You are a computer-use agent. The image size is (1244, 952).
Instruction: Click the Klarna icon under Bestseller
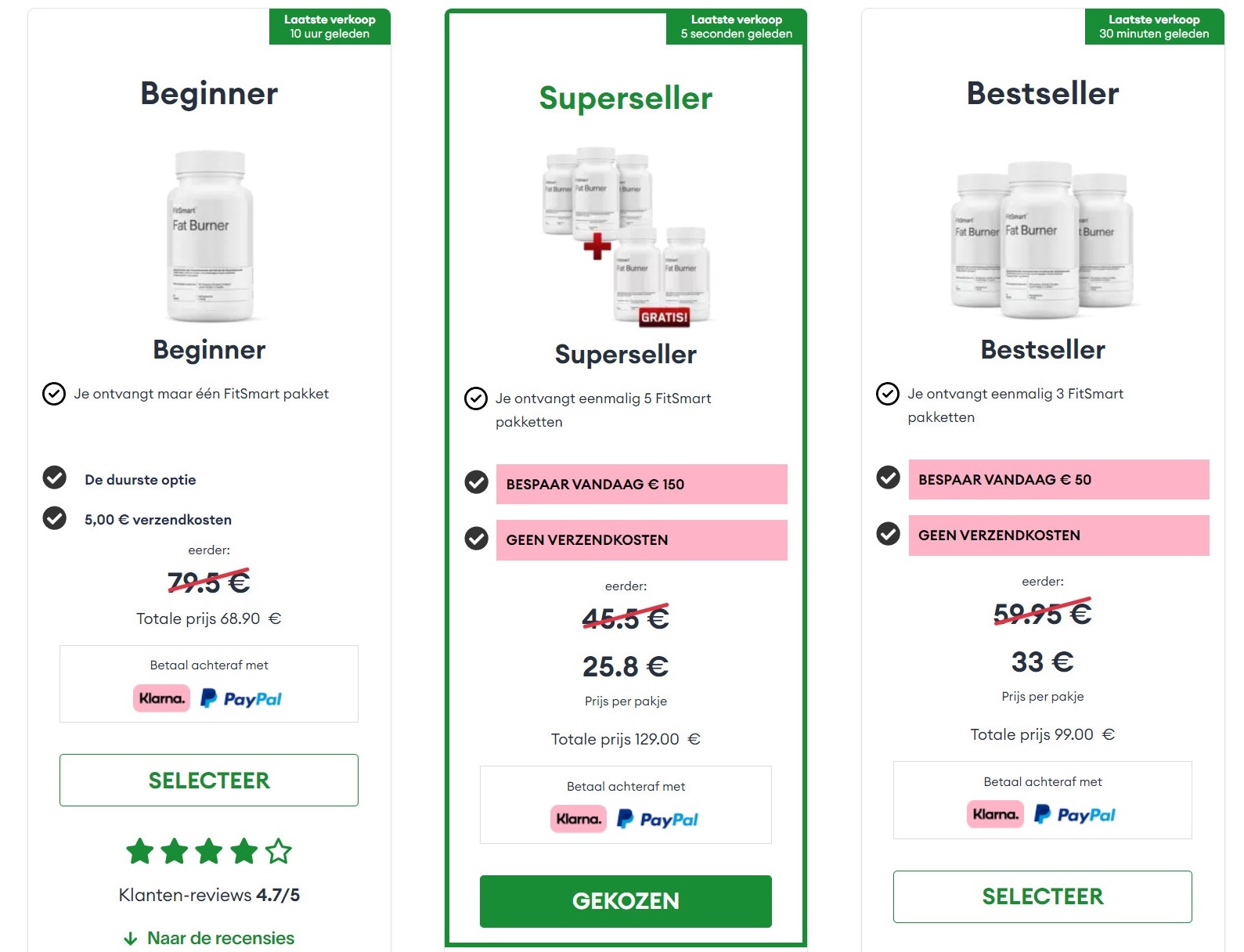click(x=995, y=814)
